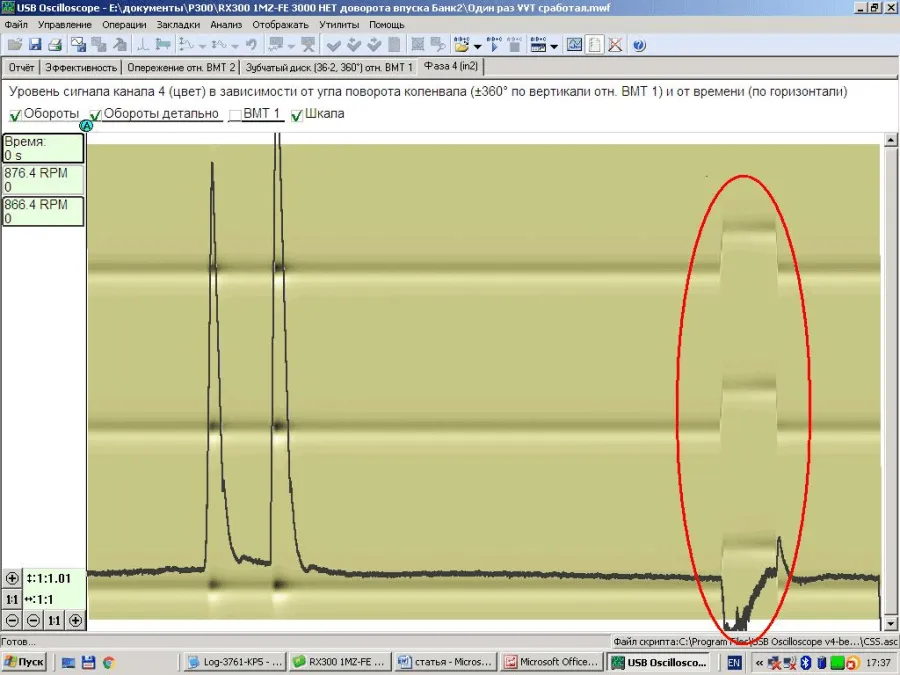The image size is (900, 675).
Task: Click the Готов... status bar text
Action: (x=18, y=642)
